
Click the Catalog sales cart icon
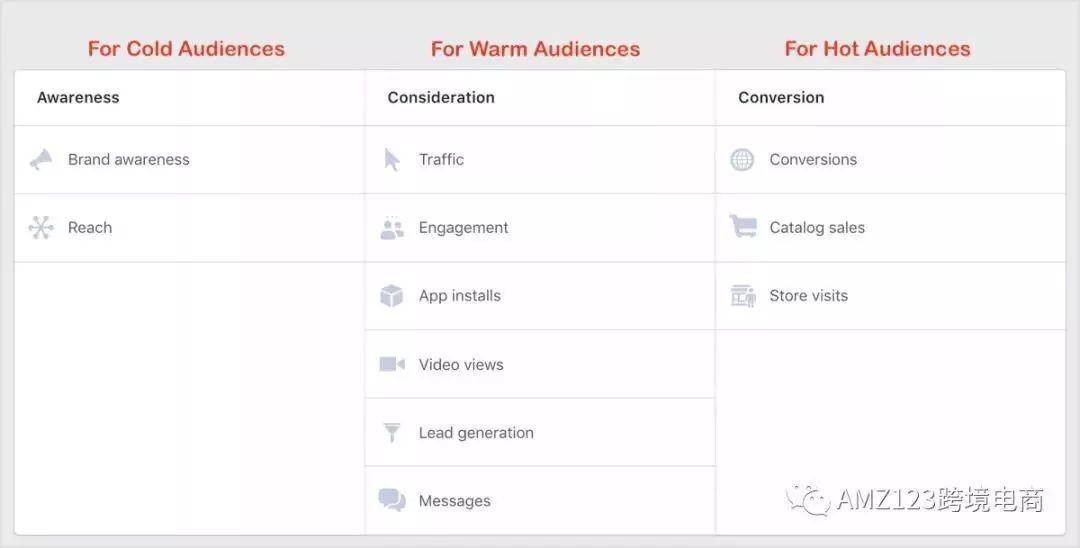click(x=743, y=227)
